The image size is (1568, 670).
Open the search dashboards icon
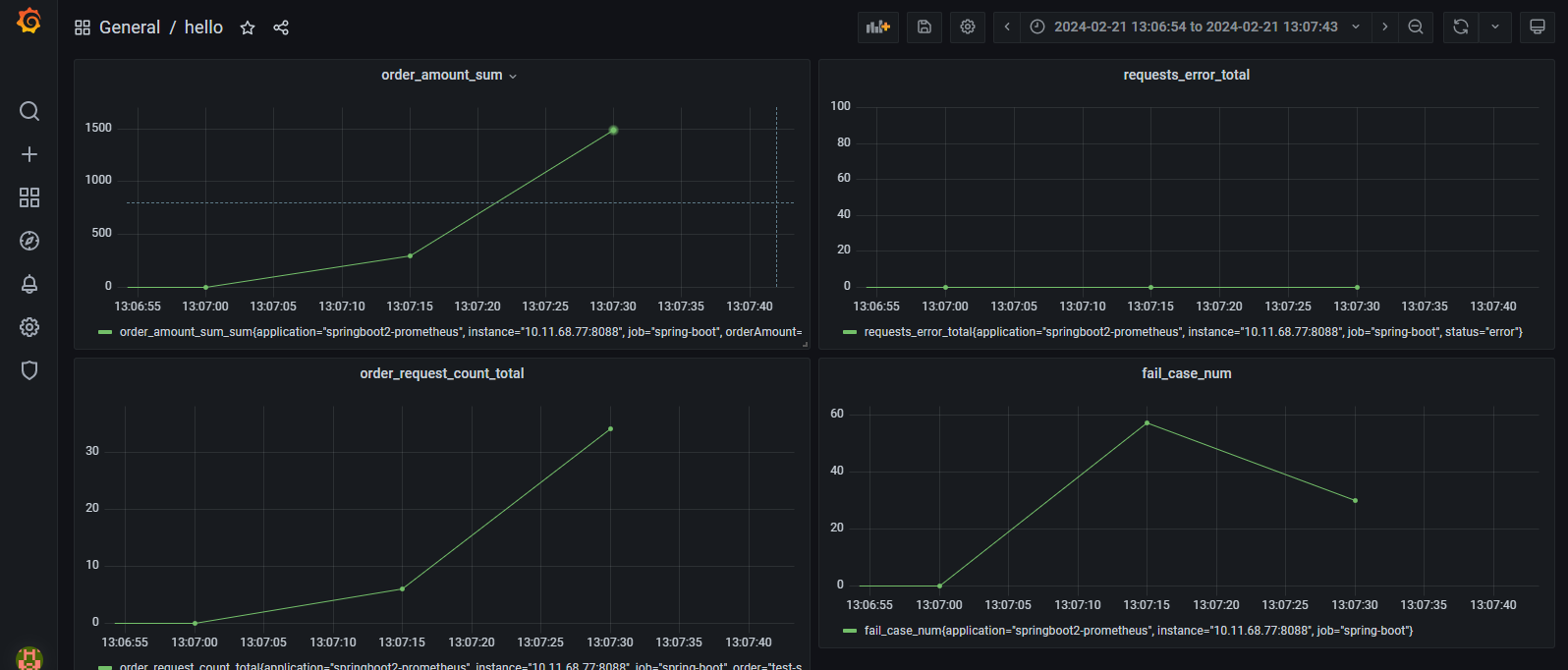29,111
